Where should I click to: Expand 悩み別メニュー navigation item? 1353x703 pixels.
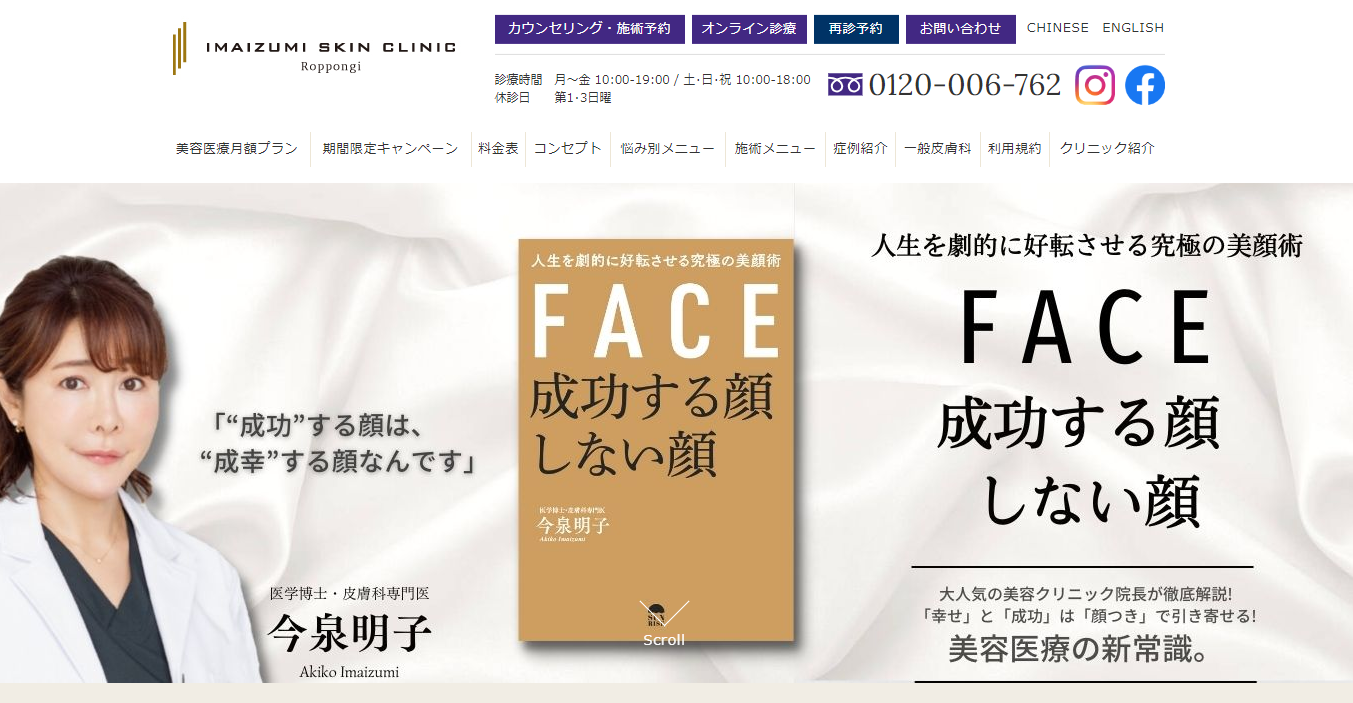point(668,148)
